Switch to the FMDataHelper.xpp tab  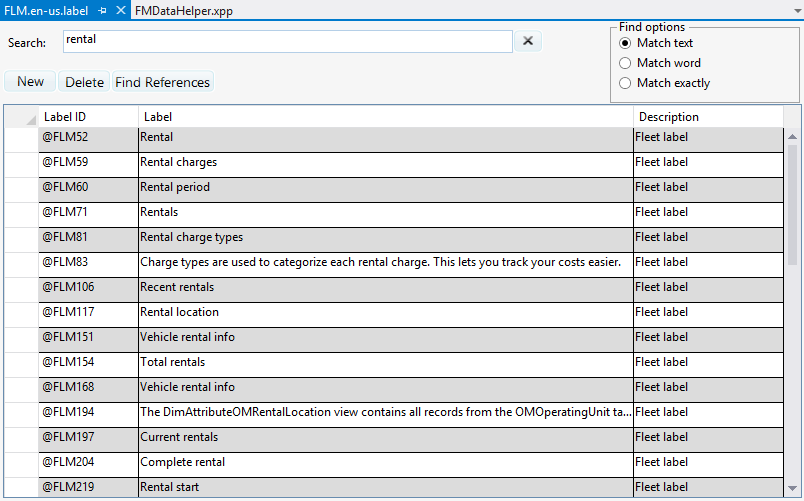[x=178, y=10]
